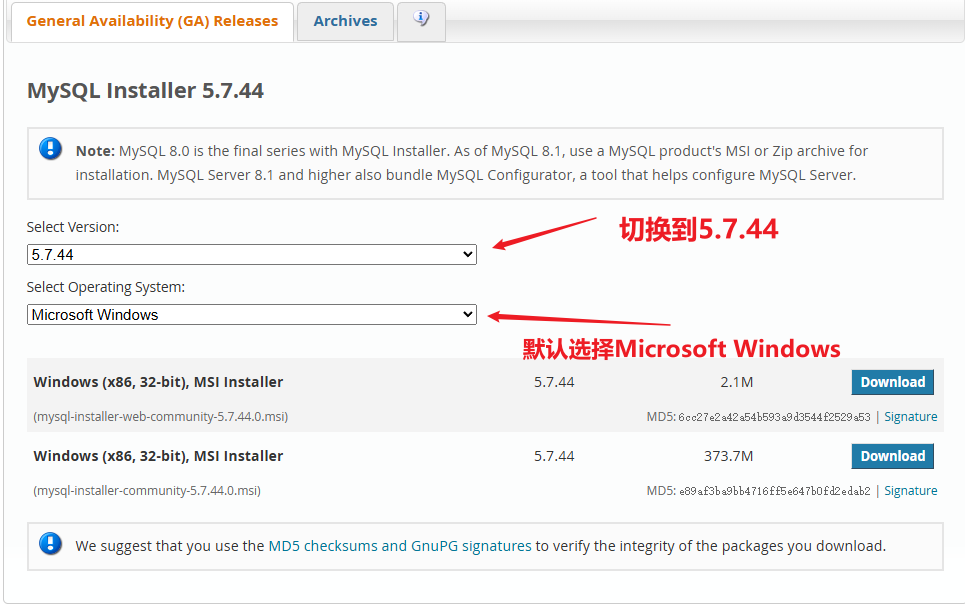The image size is (965, 609).
Task: Select the MD5 hash starting with 6cc27e2a
Action: pyautogui.click(x=774, y=417)
